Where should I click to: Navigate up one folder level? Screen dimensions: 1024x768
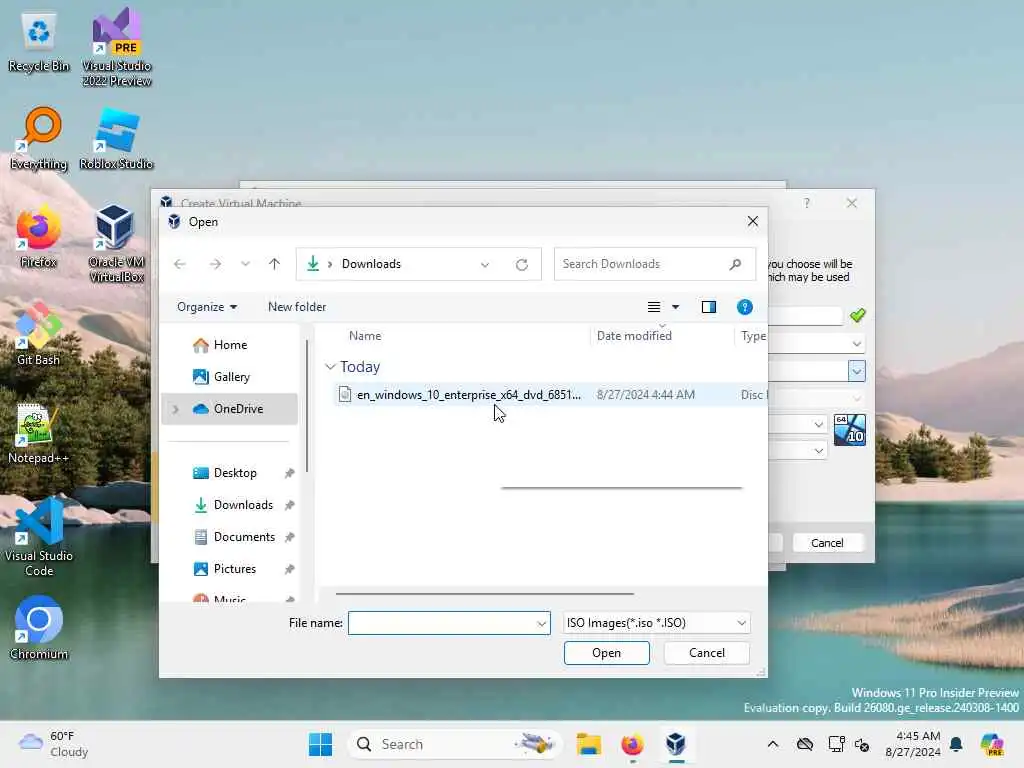[274, 264]
